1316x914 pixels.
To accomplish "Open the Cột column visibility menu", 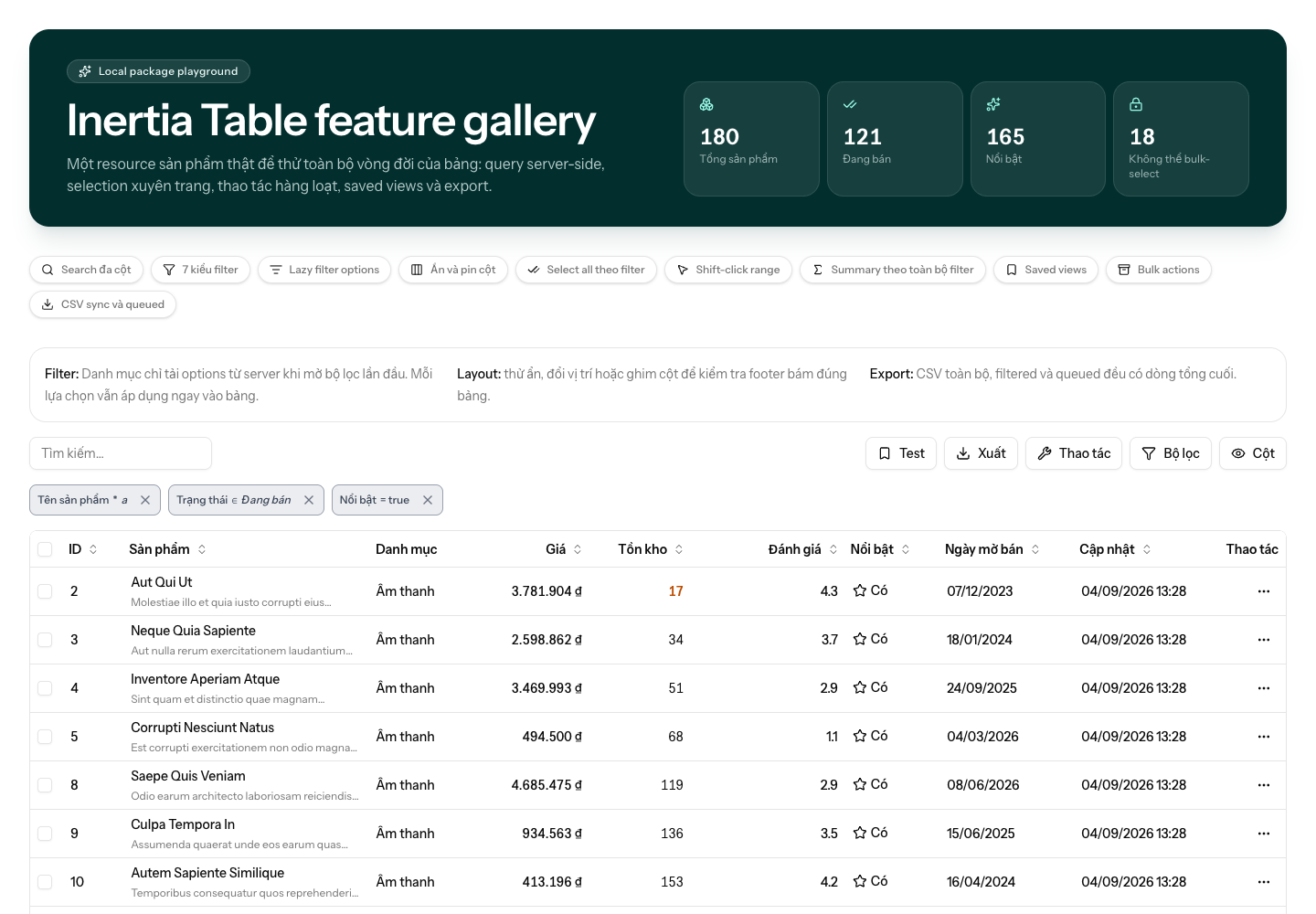I will 1253,453.
